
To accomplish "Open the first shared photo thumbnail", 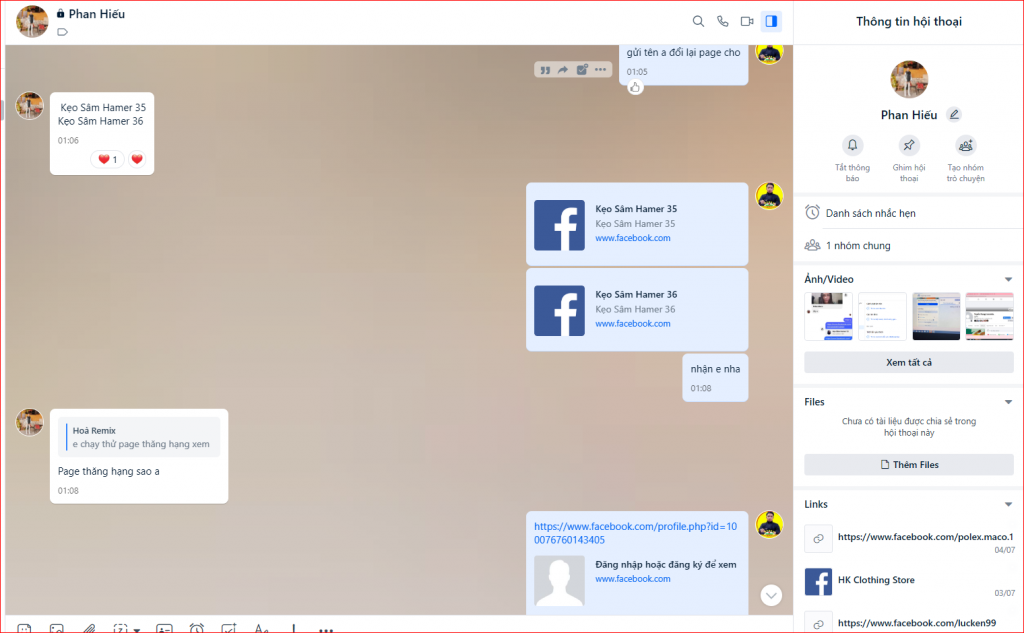I will (x=829, y=317).
